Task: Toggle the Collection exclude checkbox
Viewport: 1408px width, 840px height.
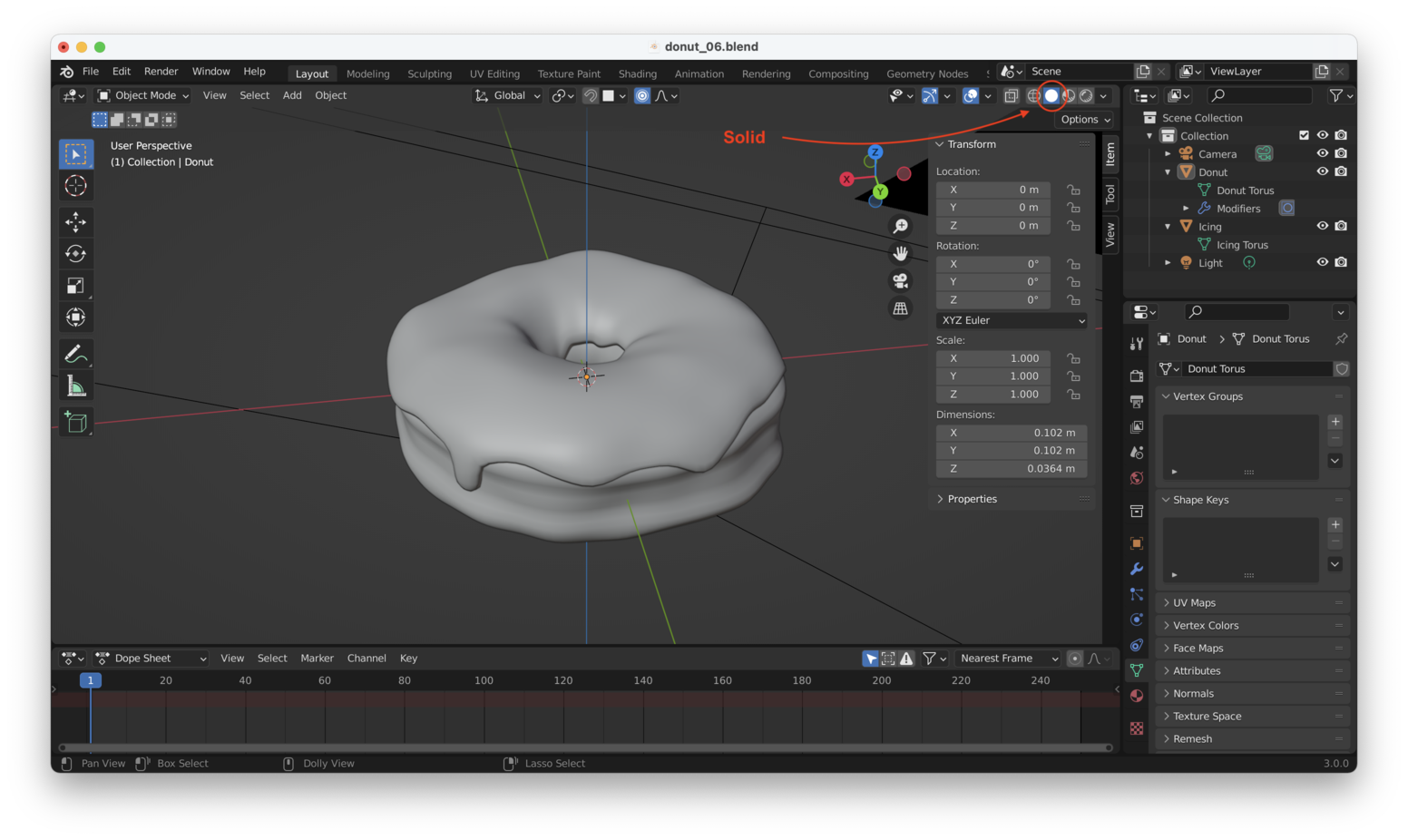Action: tap(1304, 135)
